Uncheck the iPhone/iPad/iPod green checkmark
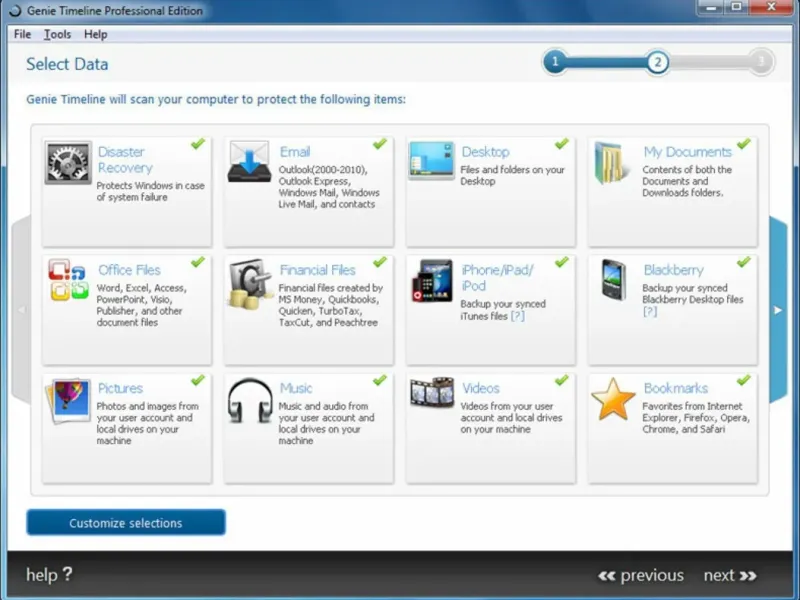This screenshot has height=600, width=800. [x=562, y=262]
